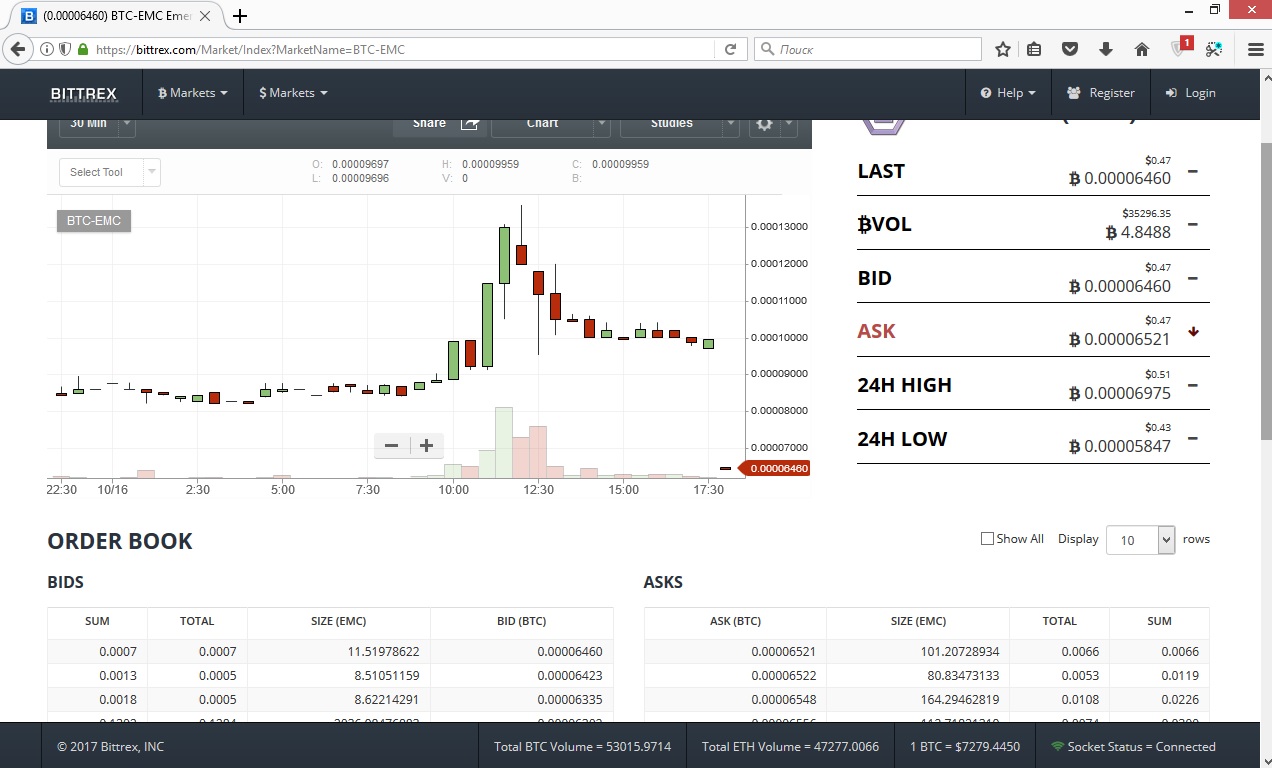Screen dimensions: 1272x768
Task: Open the chart settings gear icon
Action: click(x=765, y=124)
